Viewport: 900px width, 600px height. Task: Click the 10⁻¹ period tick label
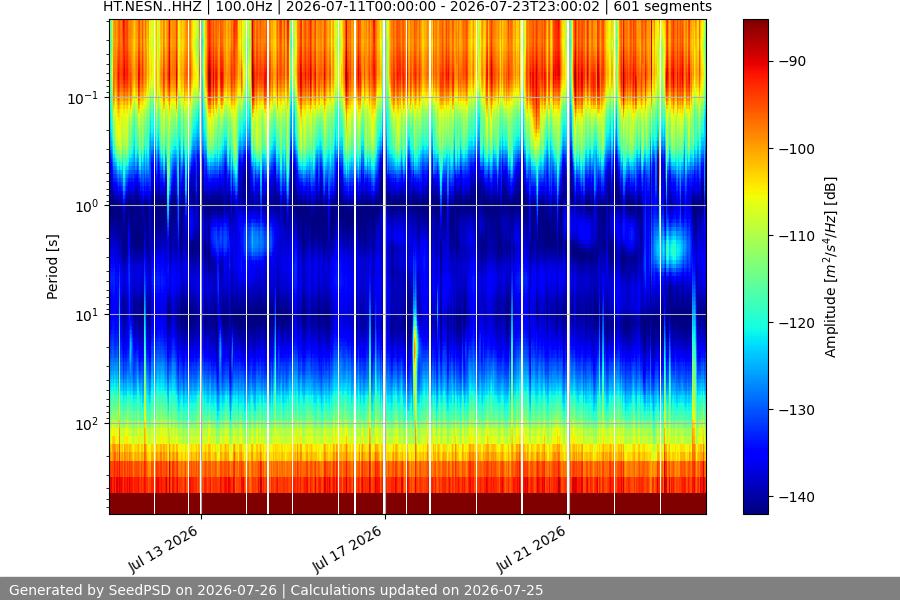[82, 98]
